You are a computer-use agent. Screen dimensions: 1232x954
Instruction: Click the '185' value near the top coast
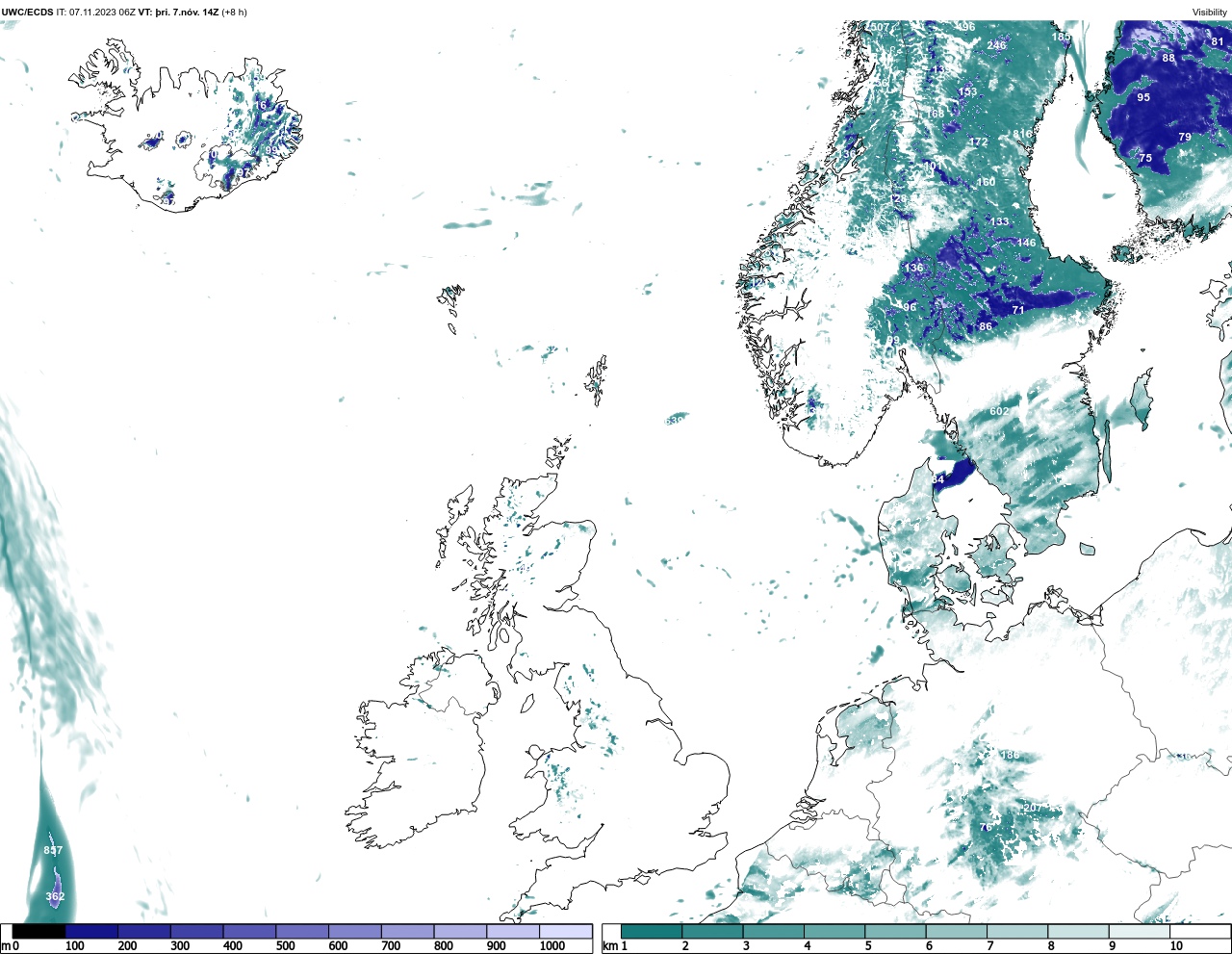click(x=1061, y=37)
